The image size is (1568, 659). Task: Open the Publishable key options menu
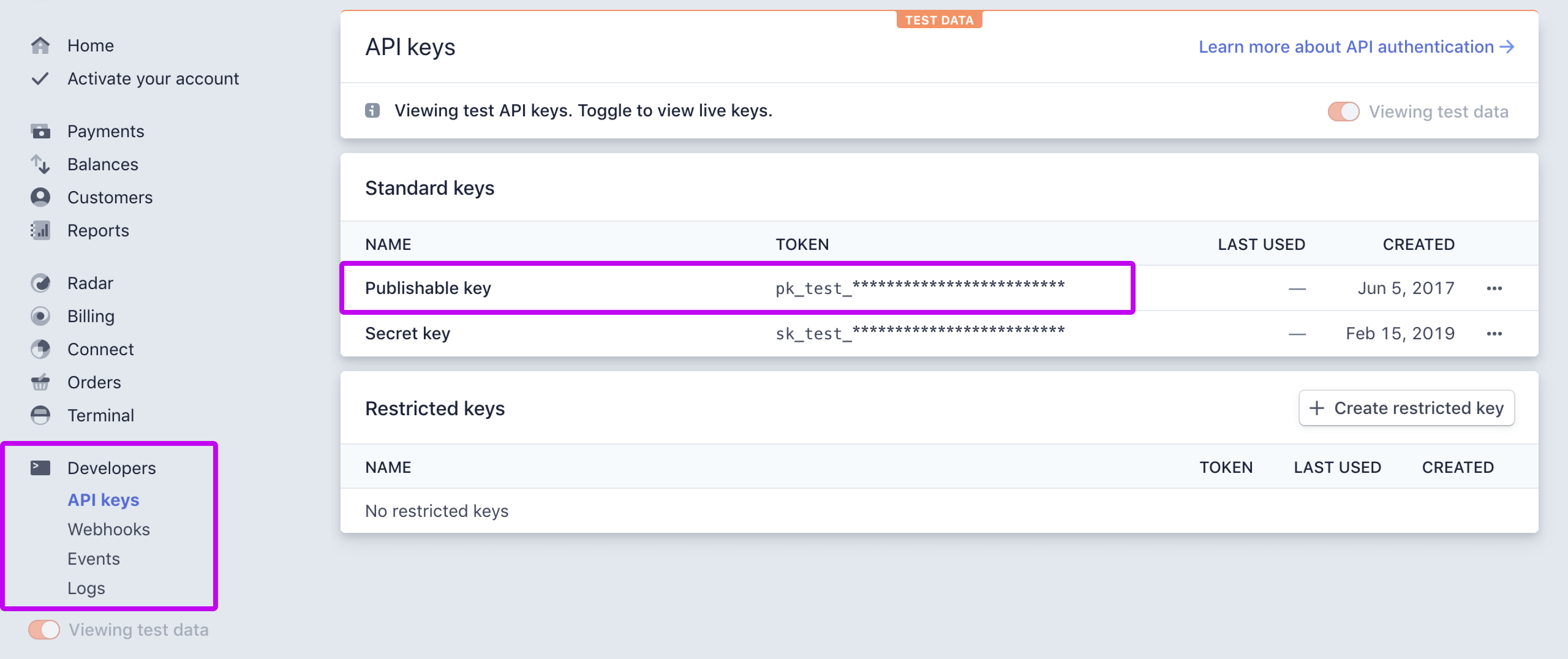pos(1495,288)
